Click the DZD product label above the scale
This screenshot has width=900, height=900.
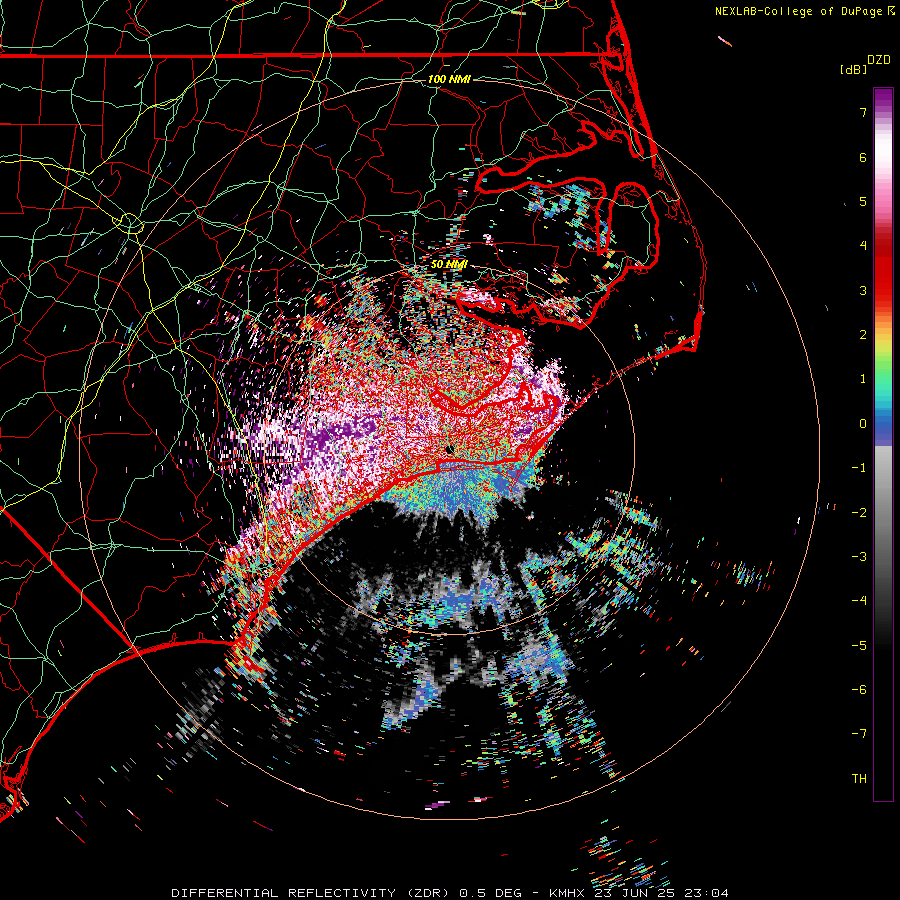(x=879, y=60)
